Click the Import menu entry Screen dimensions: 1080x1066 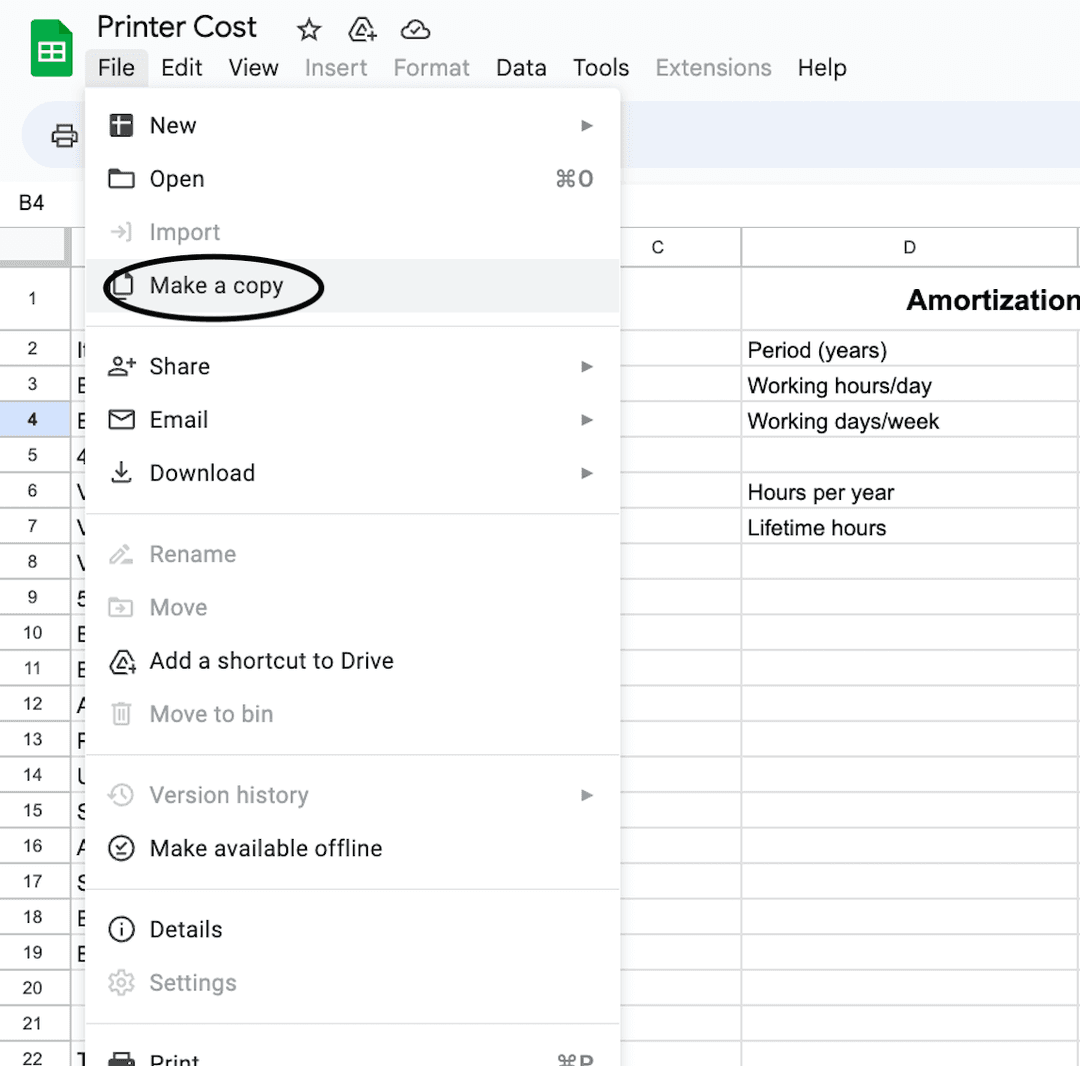pyautogui.click(x=353, y=232)
